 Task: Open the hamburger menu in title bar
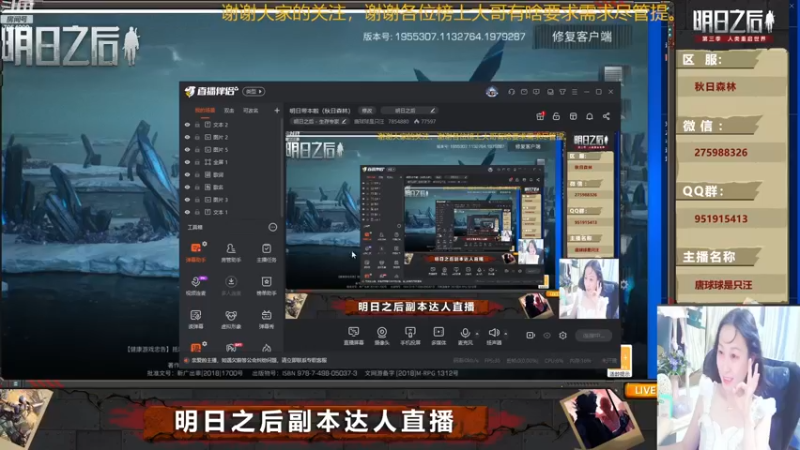pyautogui.click(x=574, y=92)
